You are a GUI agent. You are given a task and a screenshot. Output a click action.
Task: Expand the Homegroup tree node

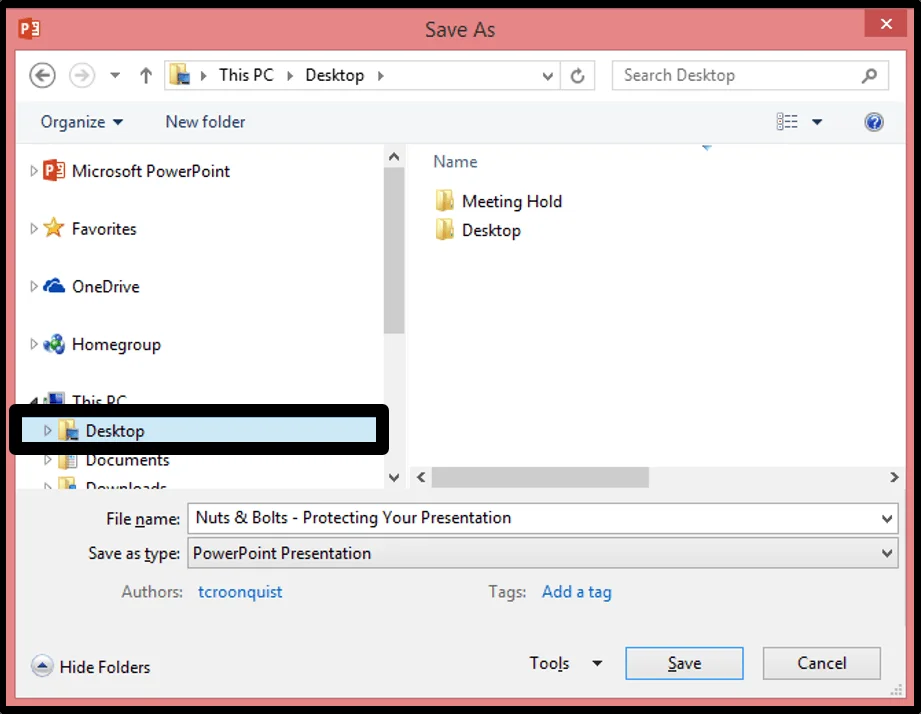[33, 344]
